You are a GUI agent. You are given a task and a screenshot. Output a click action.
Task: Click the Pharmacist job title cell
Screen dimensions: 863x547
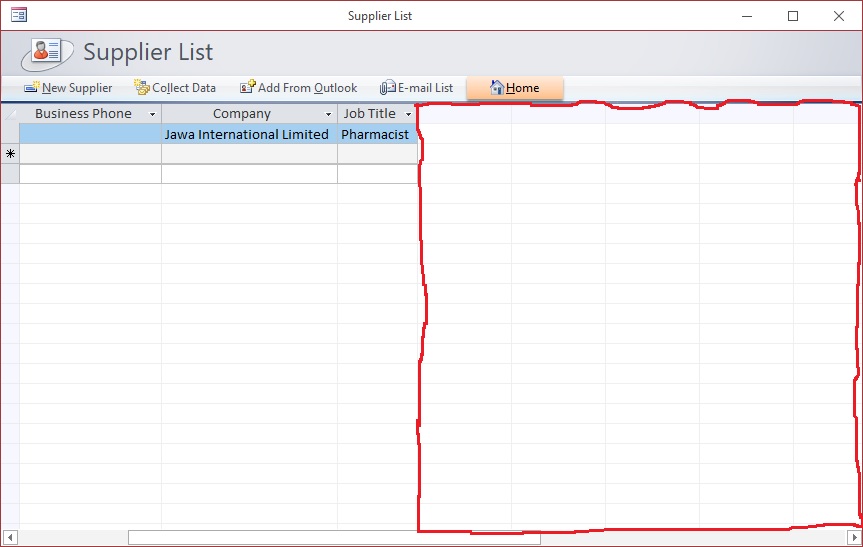tap(378, 134)
